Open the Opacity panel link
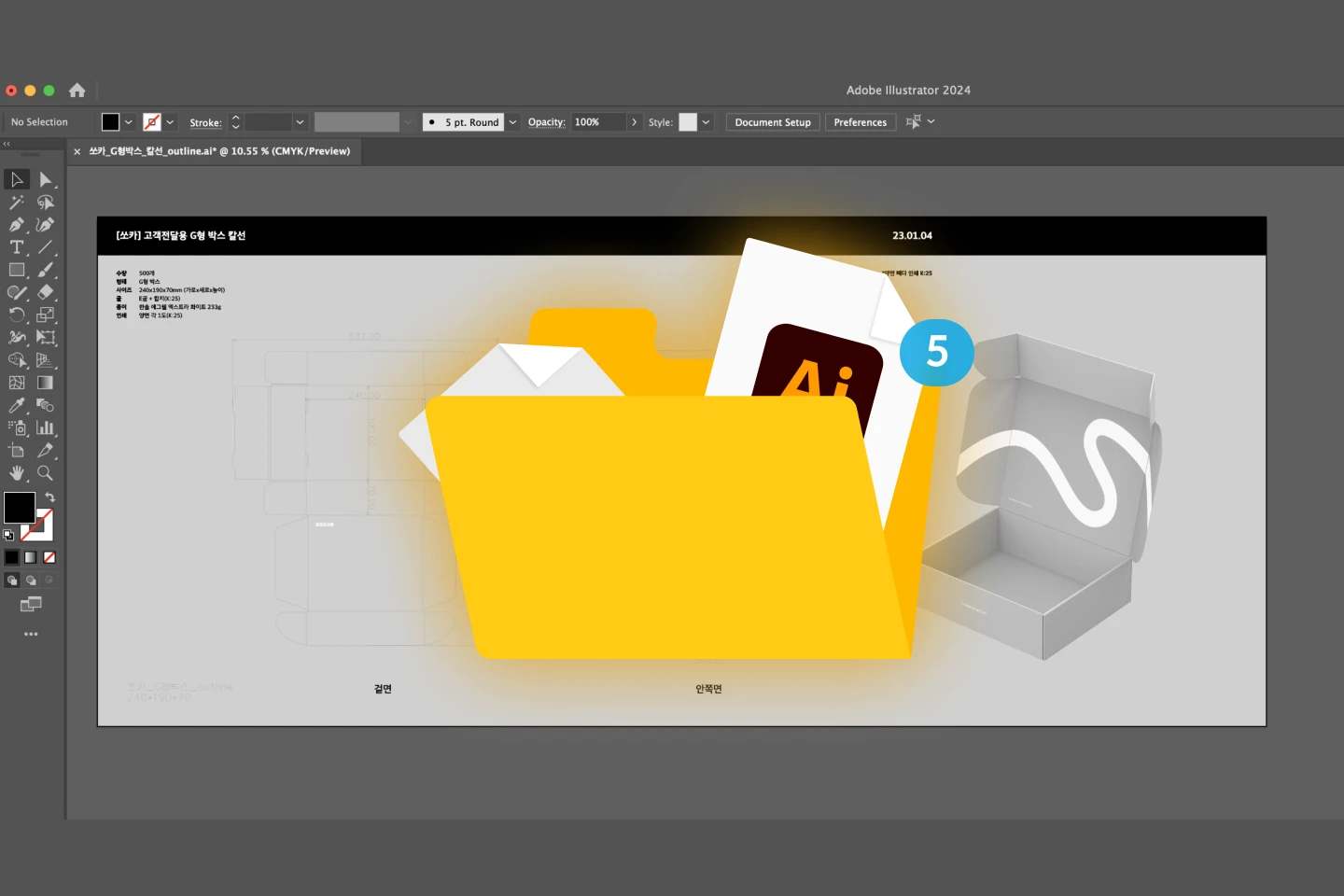Viewport: 1344px width, 896px height. pyautogui.click(x=547, y=122)
